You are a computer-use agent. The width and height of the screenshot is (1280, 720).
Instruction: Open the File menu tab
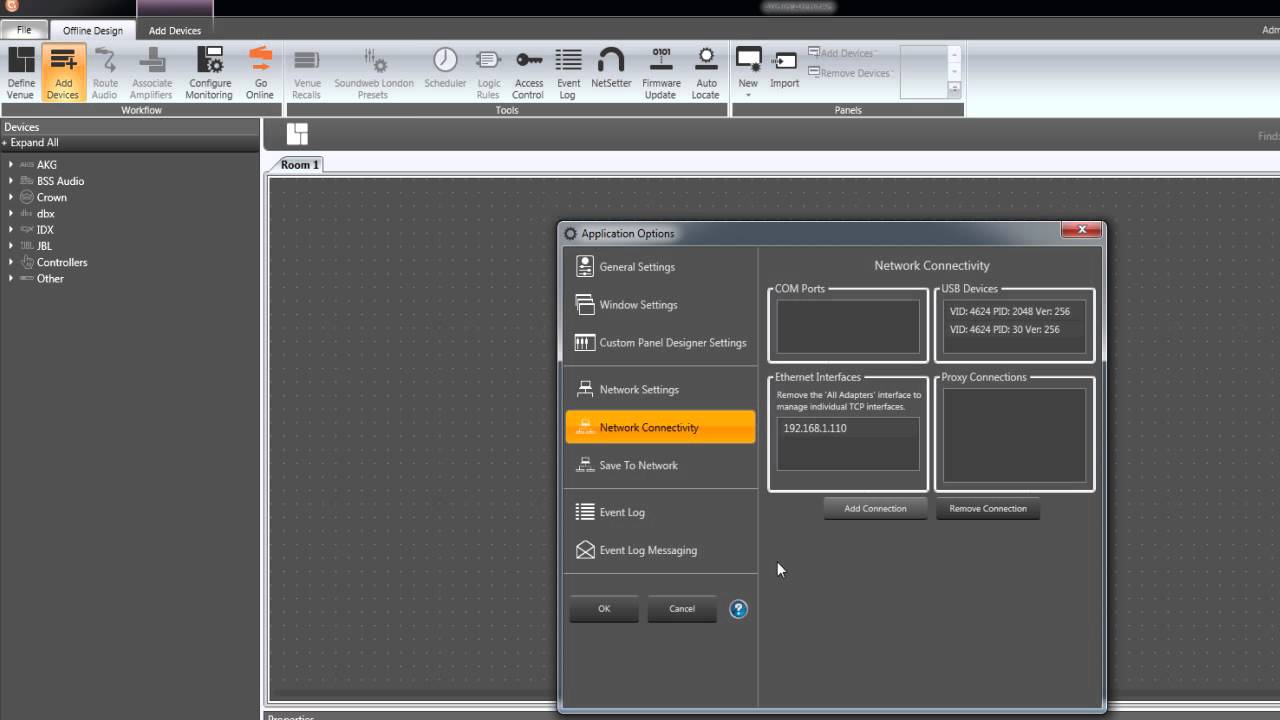[24, 31]
